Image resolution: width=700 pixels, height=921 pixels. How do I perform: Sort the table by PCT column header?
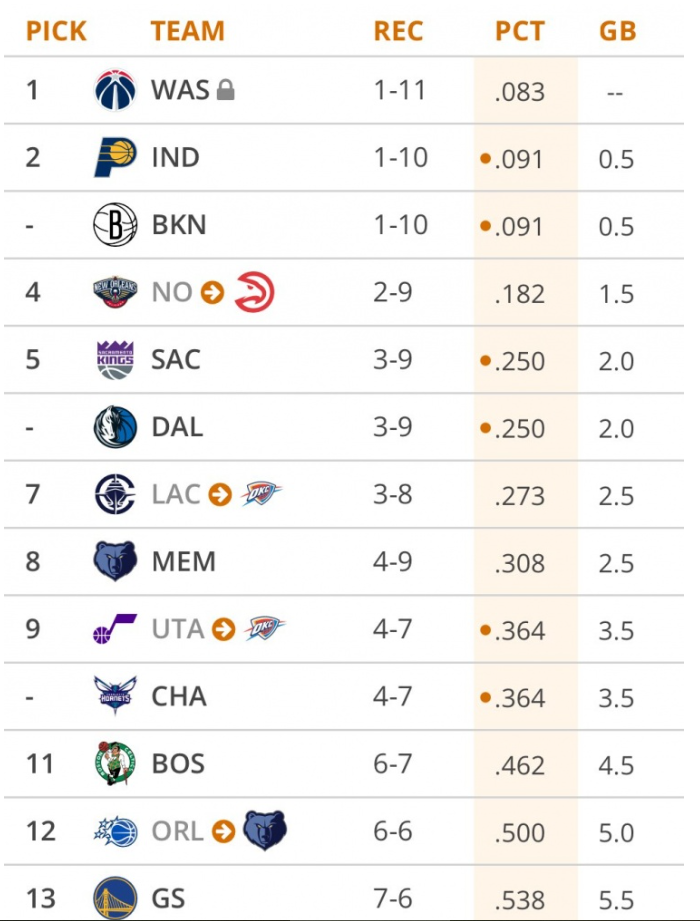coord(520,31)
